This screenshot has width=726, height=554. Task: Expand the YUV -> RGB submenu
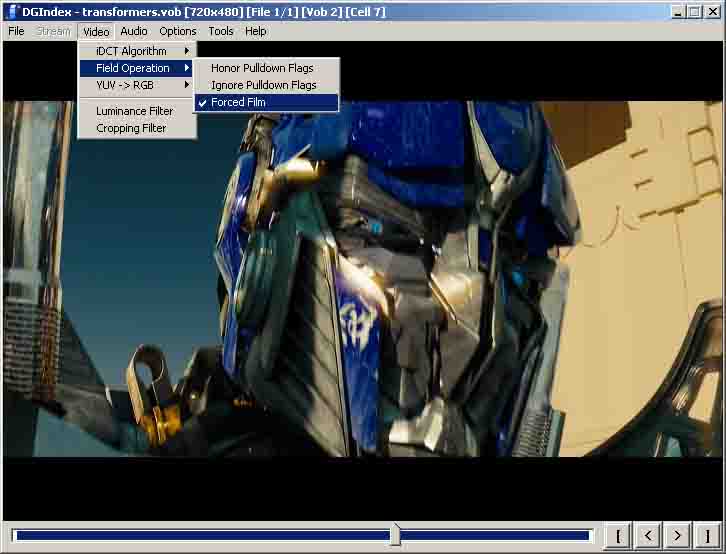(138, 85)
